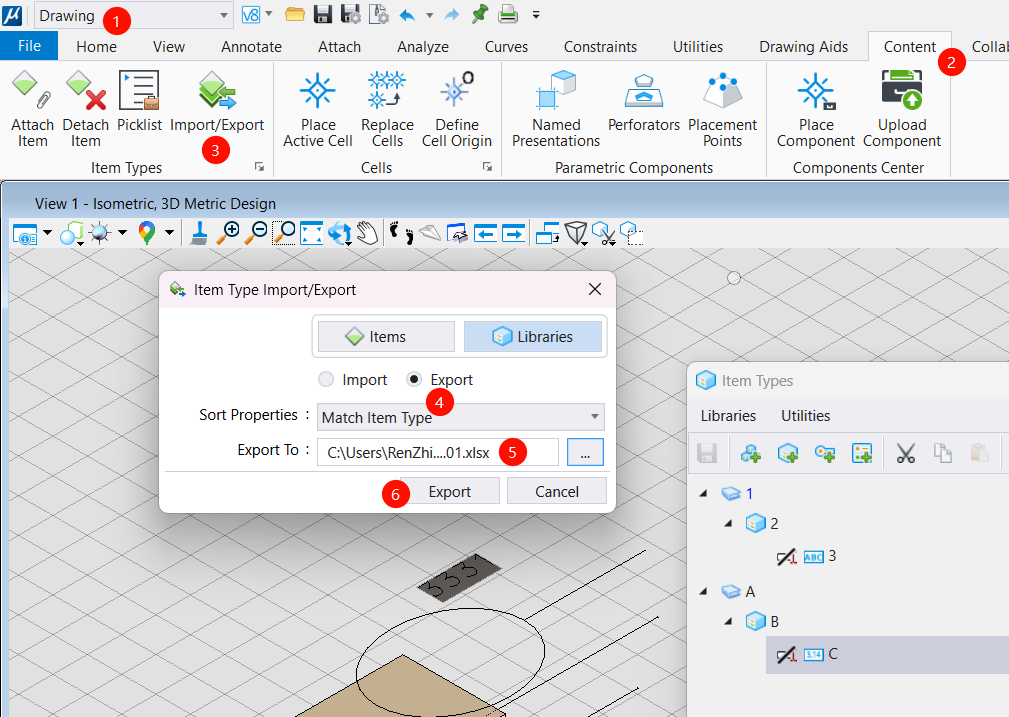The image size is (1009, 717).
Task: Open the Utilities menu in Item Types
Action: (805, 416)
